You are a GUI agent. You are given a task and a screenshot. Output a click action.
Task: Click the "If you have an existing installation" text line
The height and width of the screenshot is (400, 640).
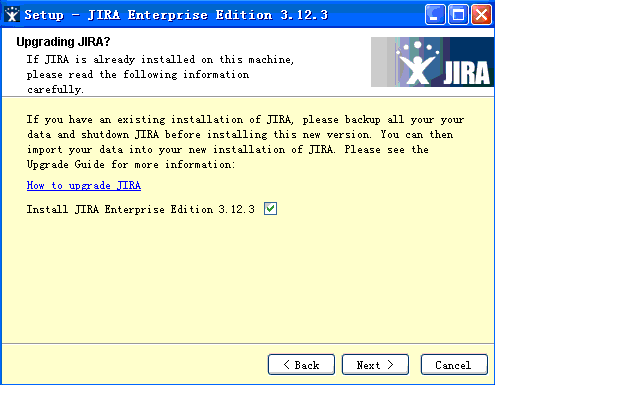[245, 120]
